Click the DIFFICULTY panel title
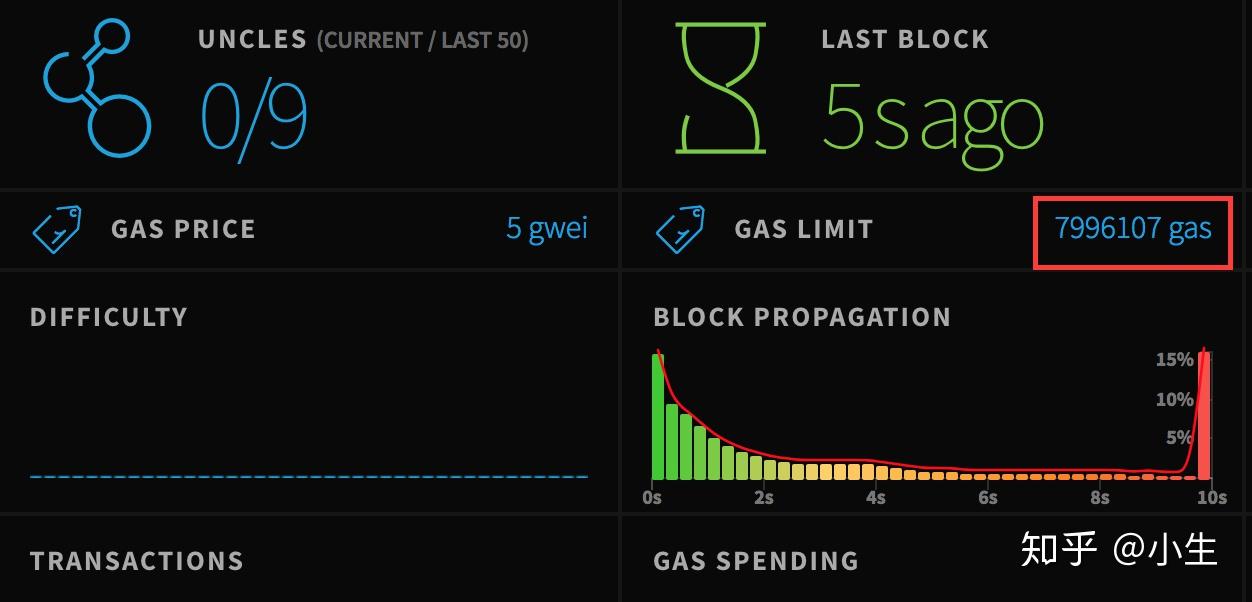The height and width of the screenshot is (602, 1252). tap(109, 317)
